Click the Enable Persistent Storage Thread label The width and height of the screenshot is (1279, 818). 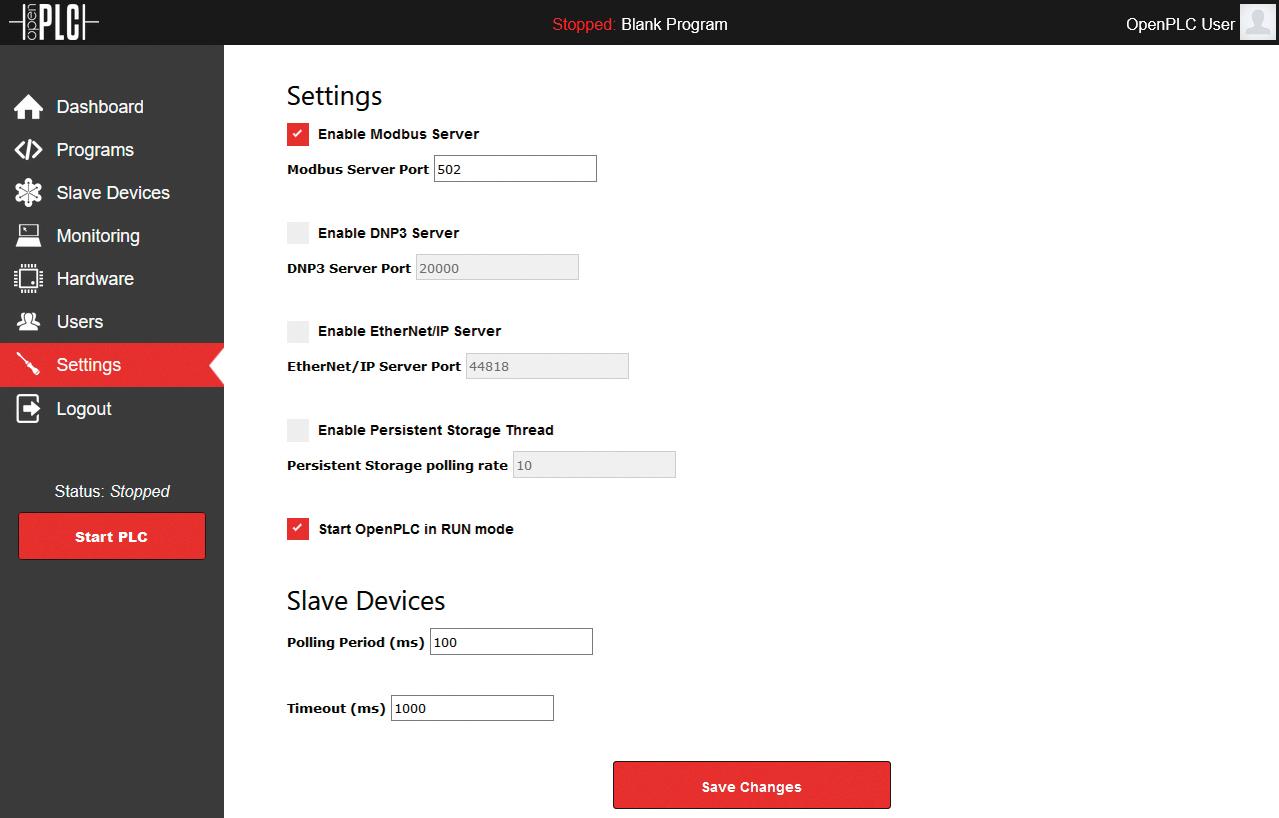(435, 430)
